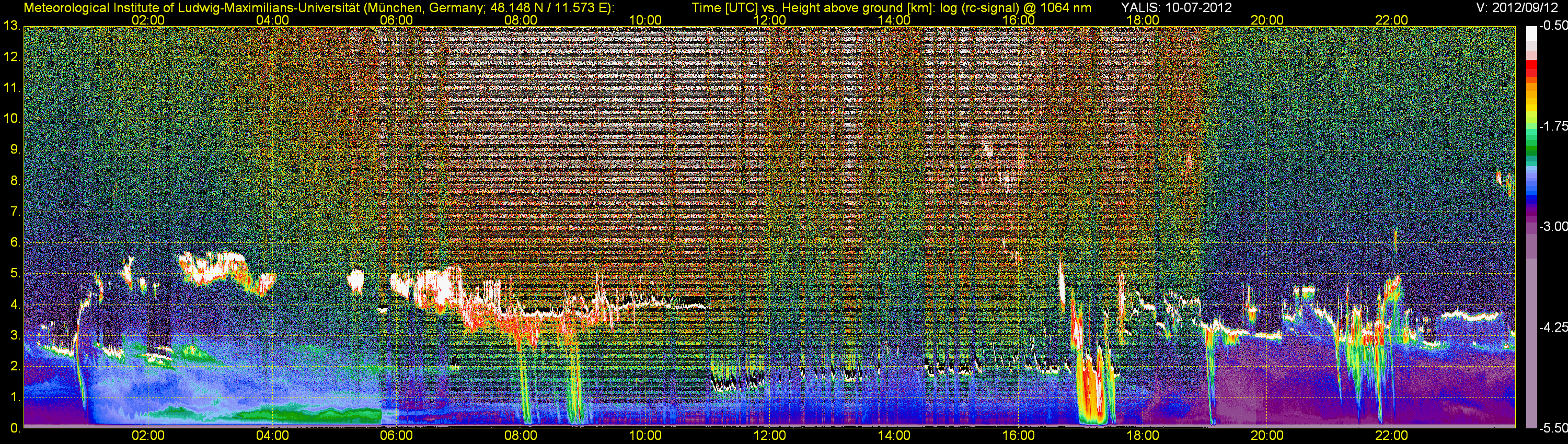Image resolution: width=1568 pixels, height=444 pixels.
Task: Click the 12 km height axis label
Action: coord(11,57)
